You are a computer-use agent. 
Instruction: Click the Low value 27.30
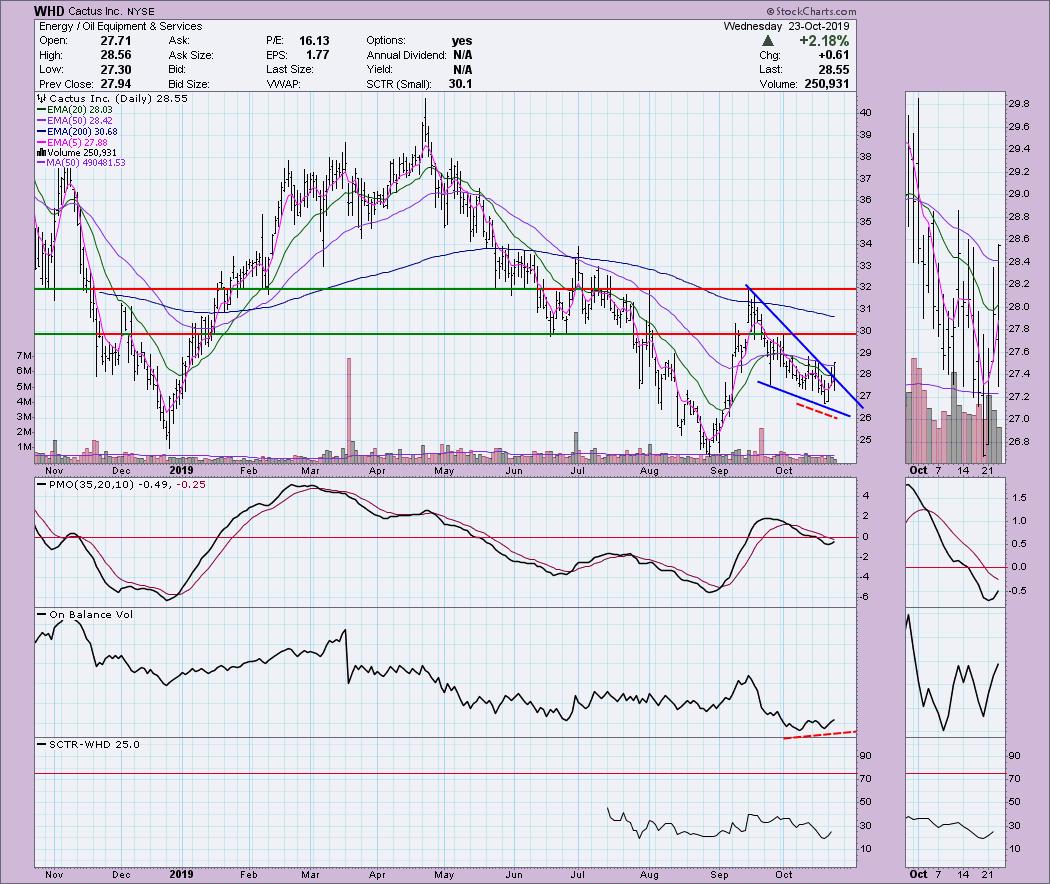pyautogui.click(x=115, y=70)
